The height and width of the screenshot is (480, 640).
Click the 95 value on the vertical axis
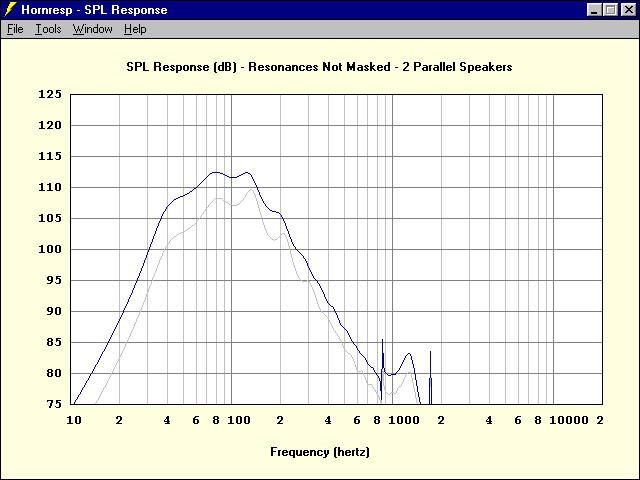tap(54, 280)
